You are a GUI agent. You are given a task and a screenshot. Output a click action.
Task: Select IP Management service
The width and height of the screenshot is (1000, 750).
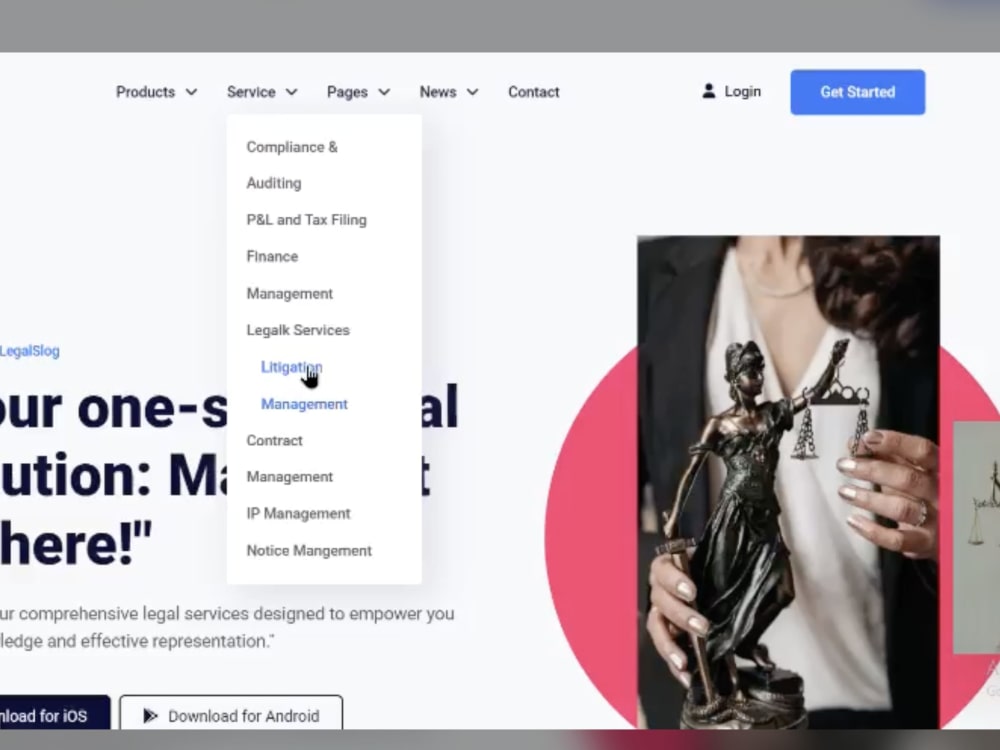pos(298,513)
